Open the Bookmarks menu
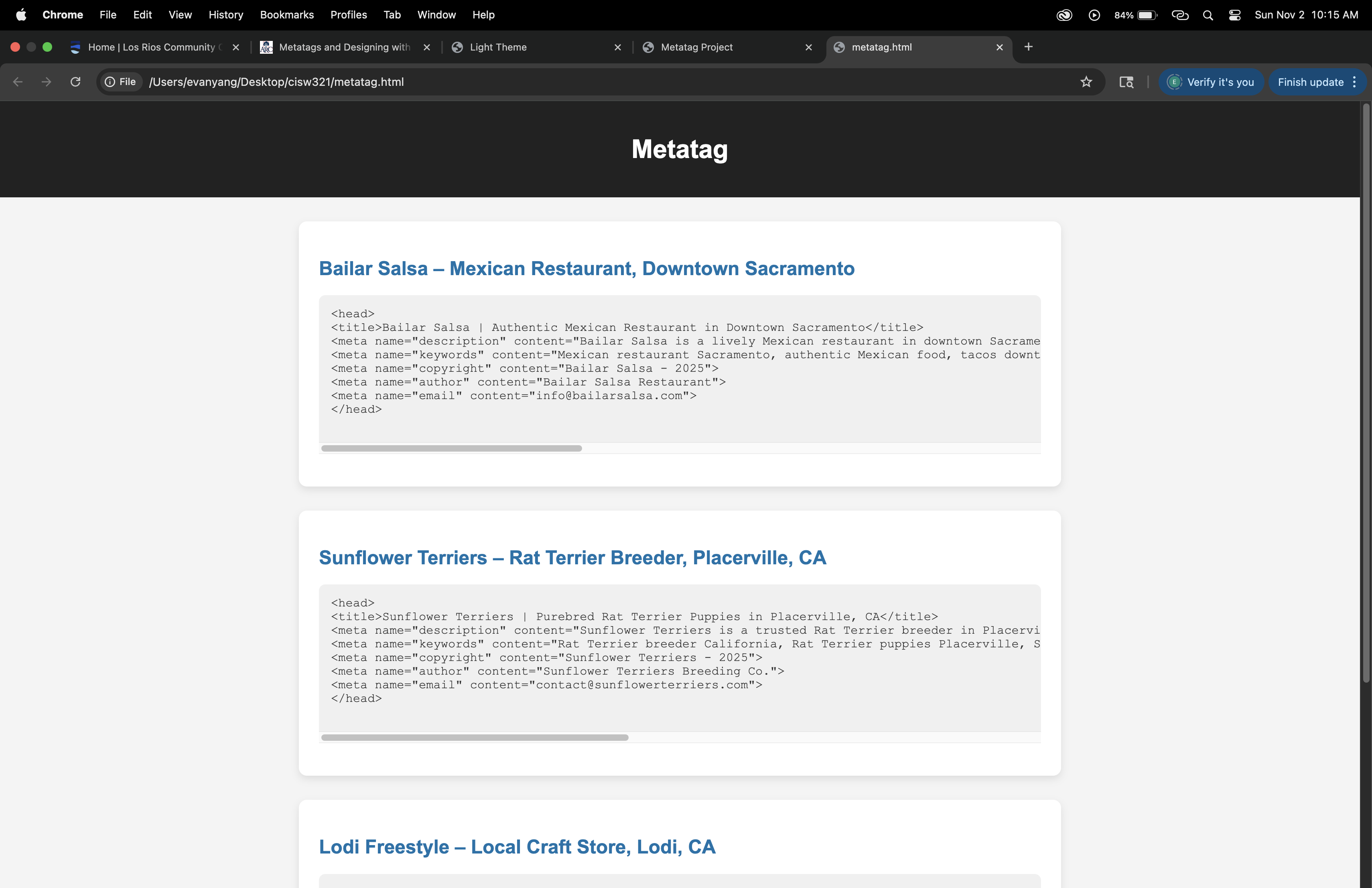1372x888 pixels. click(x=286, y=15)
